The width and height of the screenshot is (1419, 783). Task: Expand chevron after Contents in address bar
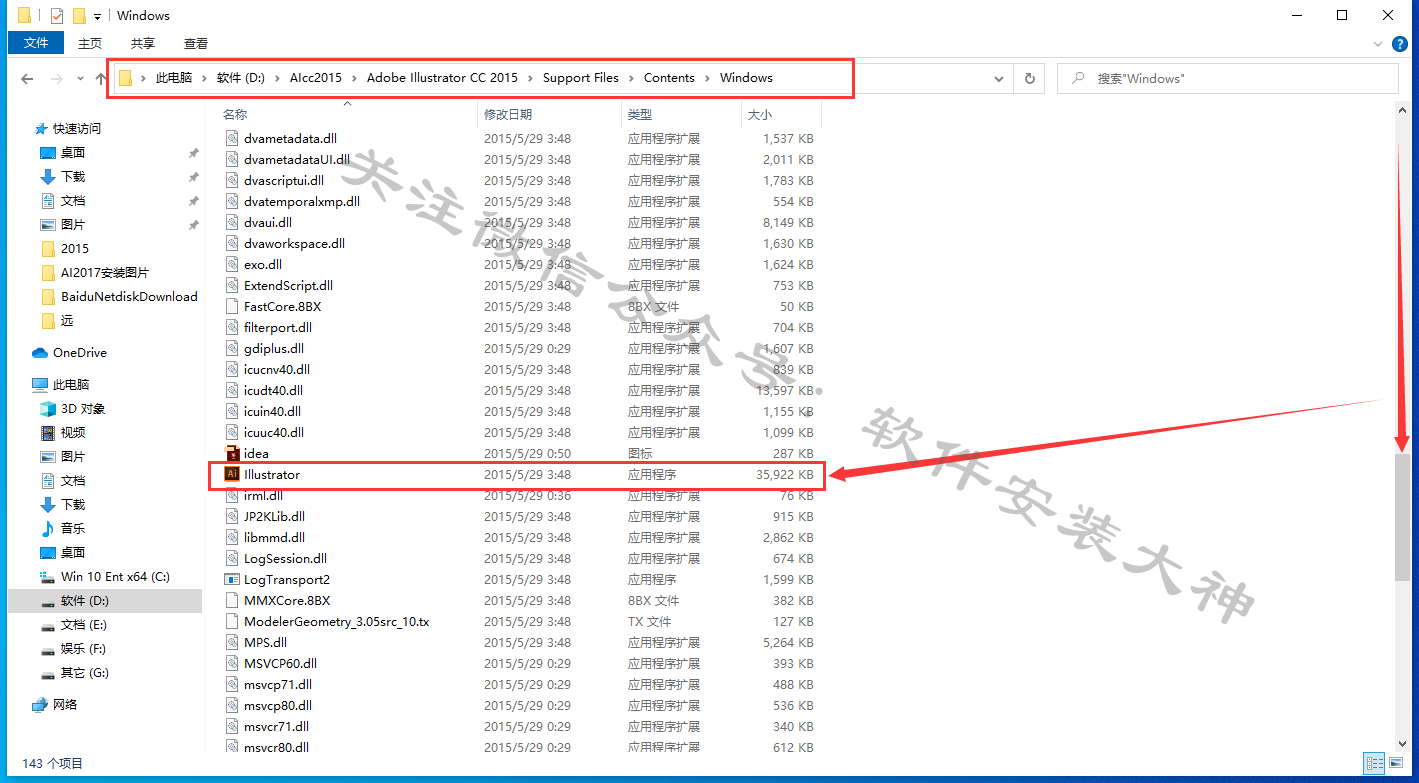pyautogui.click(x=707, y=78)
